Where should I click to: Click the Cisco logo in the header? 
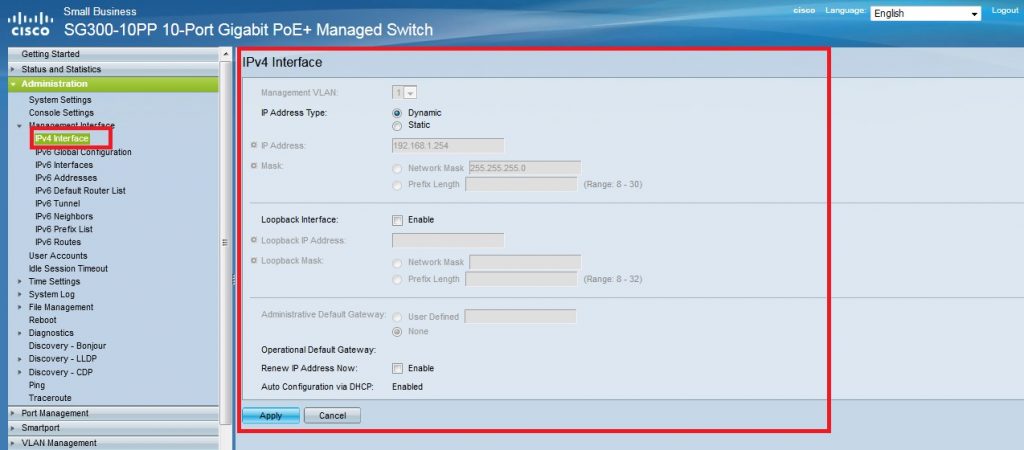coord(31,25)
